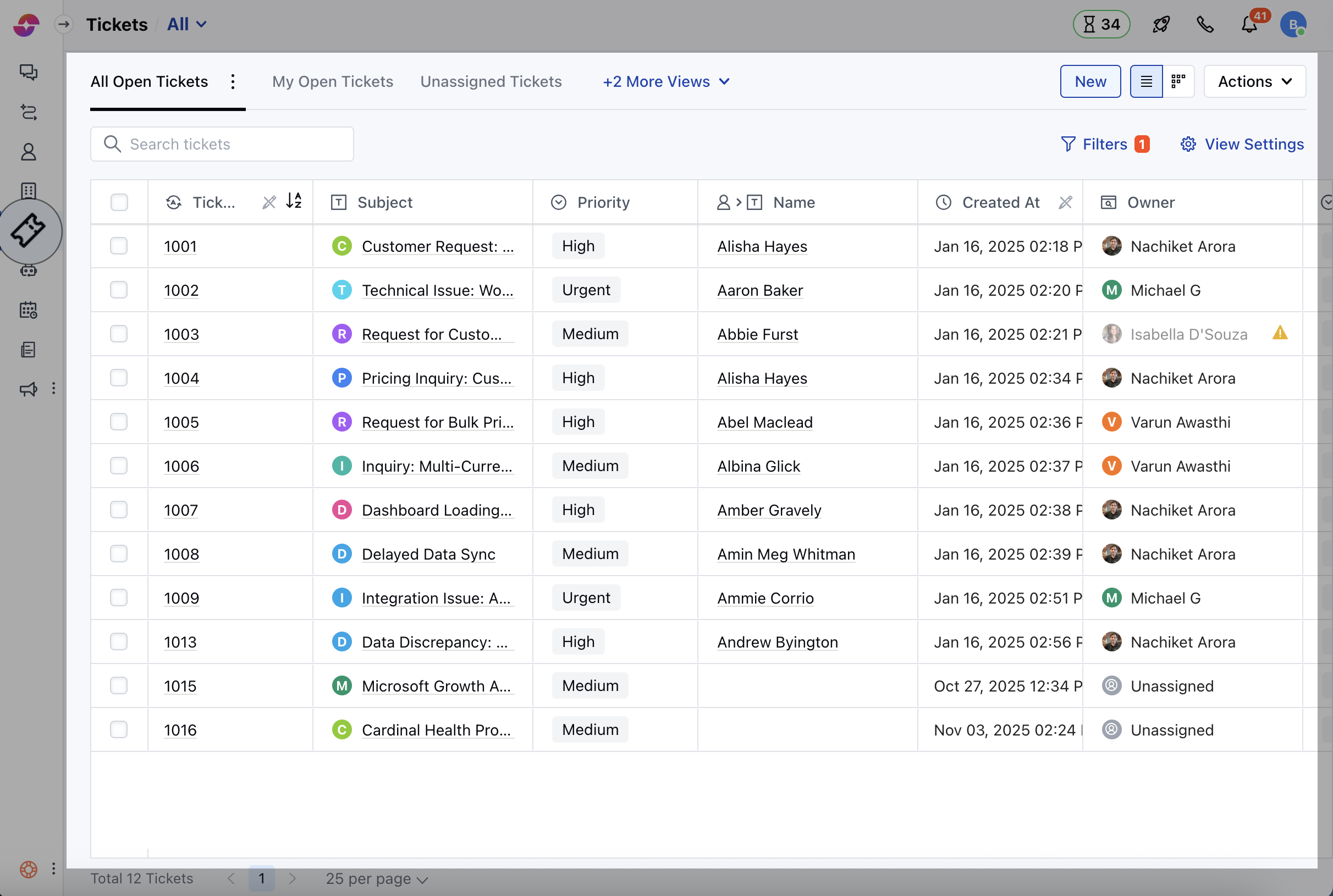Image resolution: width=1333 pixels, height=896 pixels.
Task: Open notifications bell showing 41 alerts
Action: click(1249, 25)
